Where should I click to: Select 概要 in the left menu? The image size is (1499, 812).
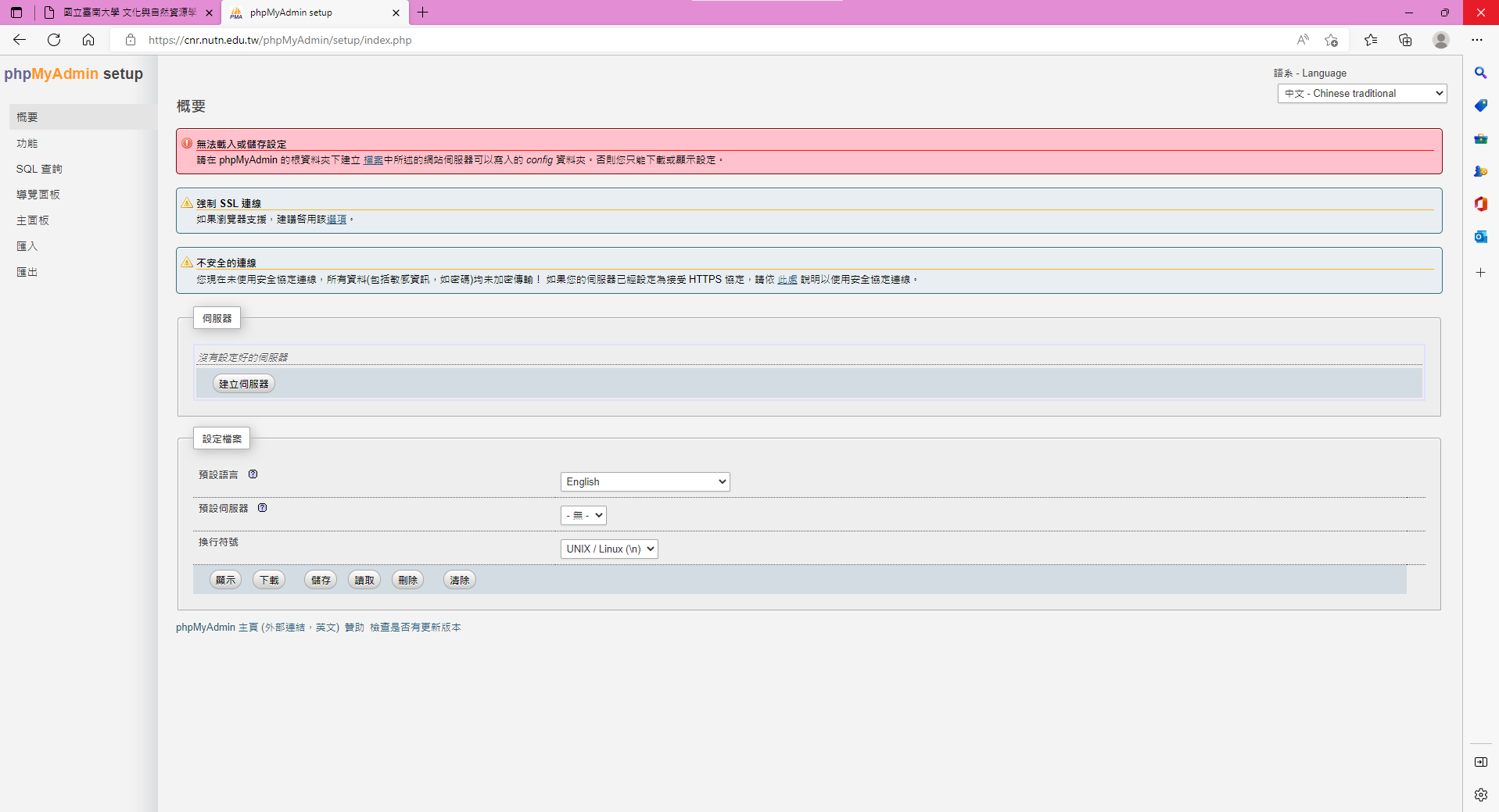[x=83, y=117]
